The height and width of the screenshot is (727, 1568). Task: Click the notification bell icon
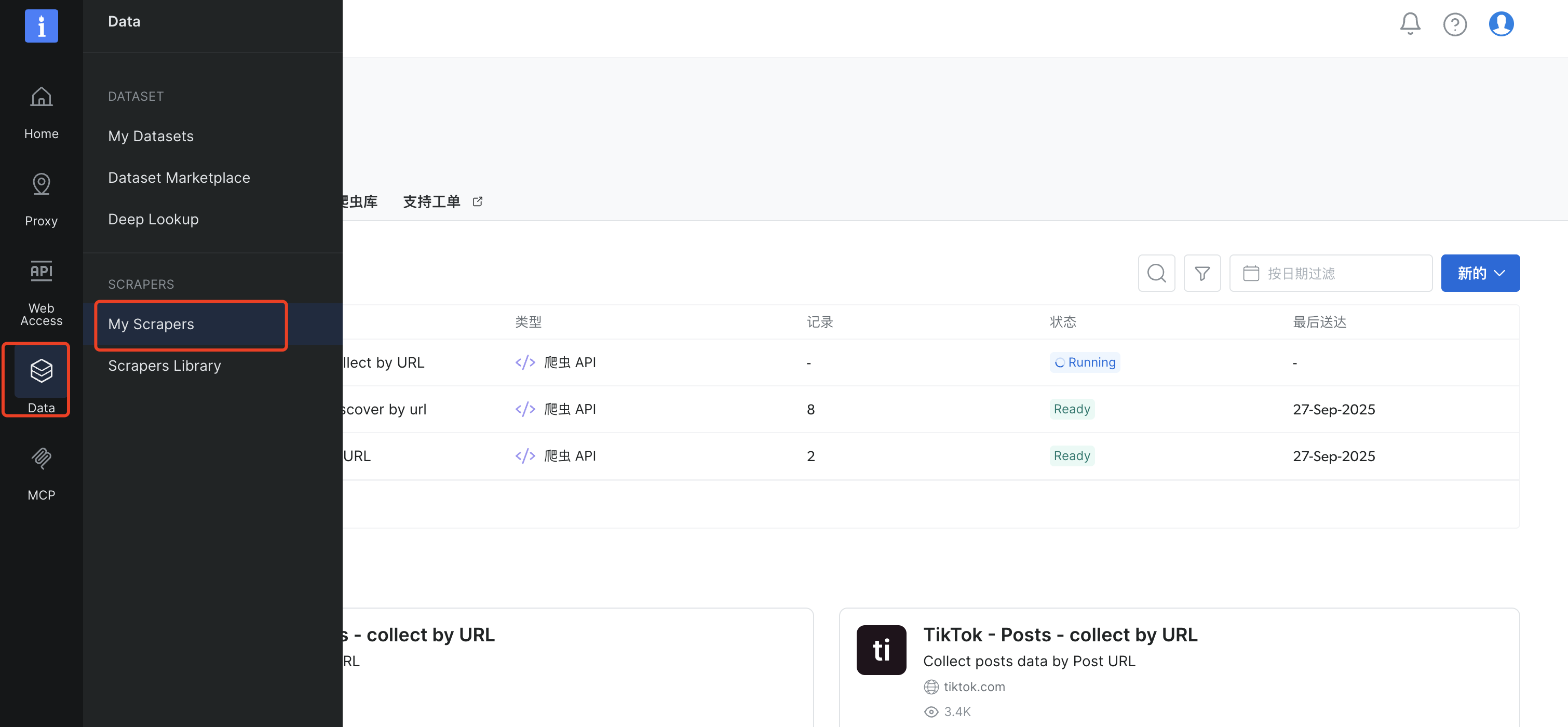pyautogui.click(x=1410, y=24)
